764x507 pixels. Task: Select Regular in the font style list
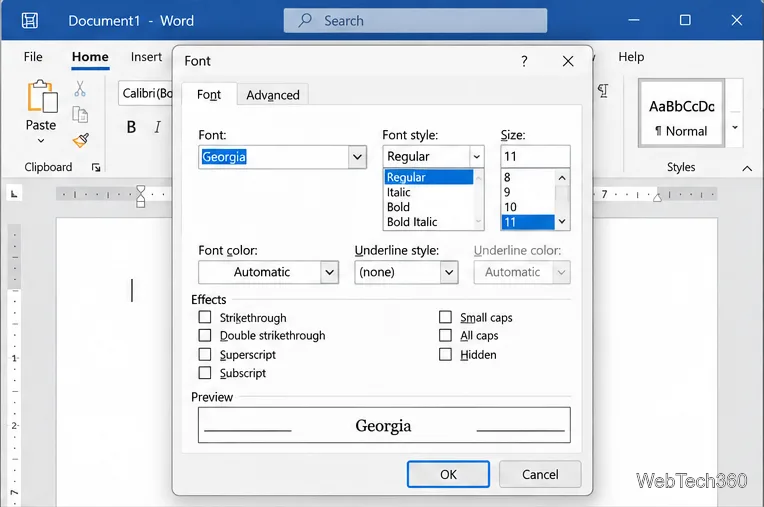point(428,177)
